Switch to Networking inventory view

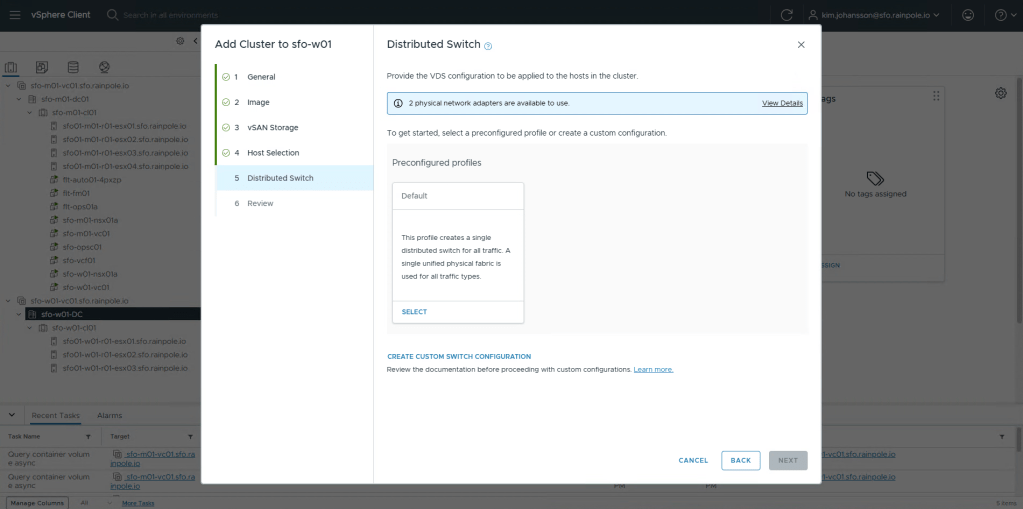click(104, 67)
